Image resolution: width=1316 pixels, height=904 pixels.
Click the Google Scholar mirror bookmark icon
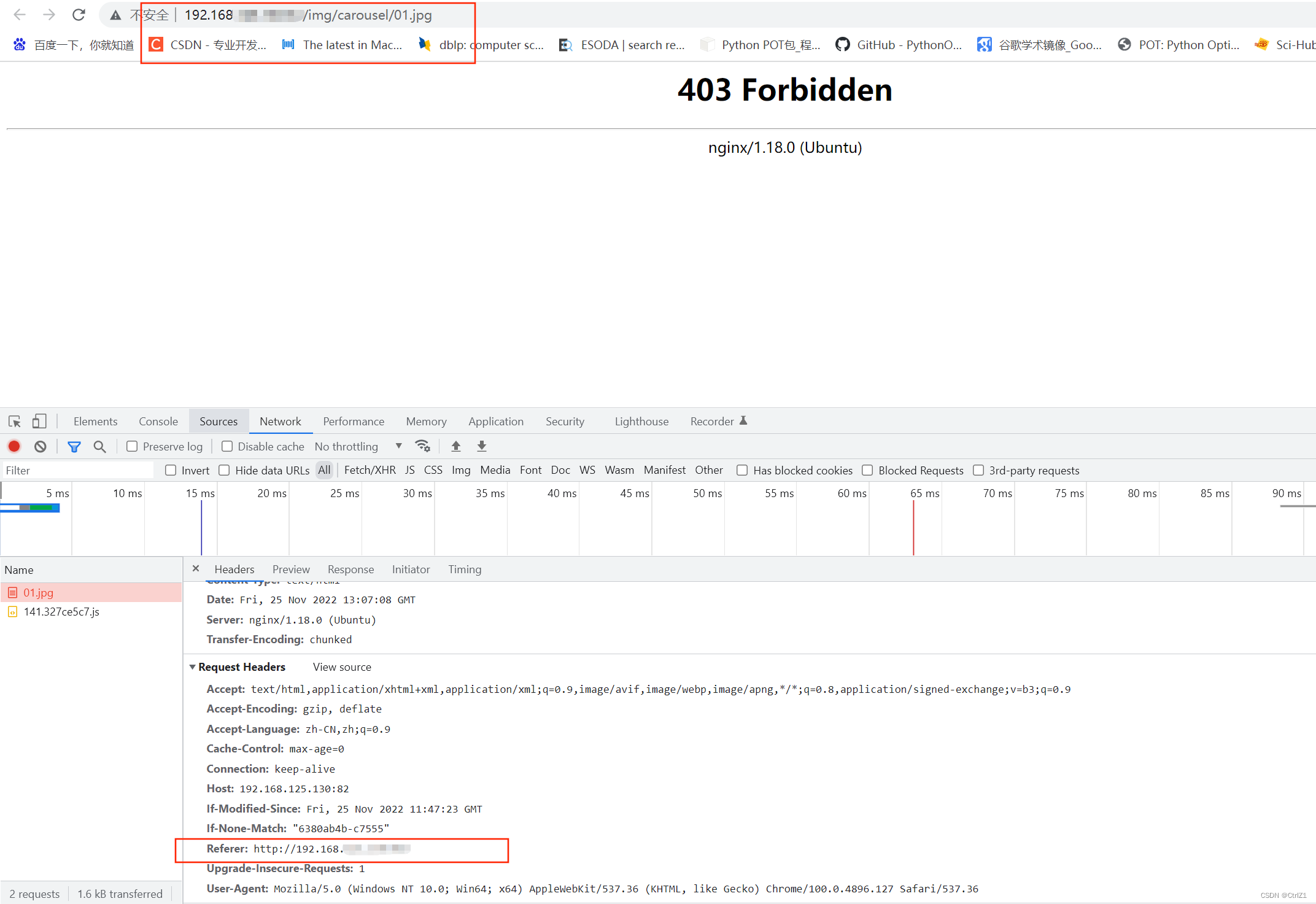pyautogui.click(x=984, y=45)
